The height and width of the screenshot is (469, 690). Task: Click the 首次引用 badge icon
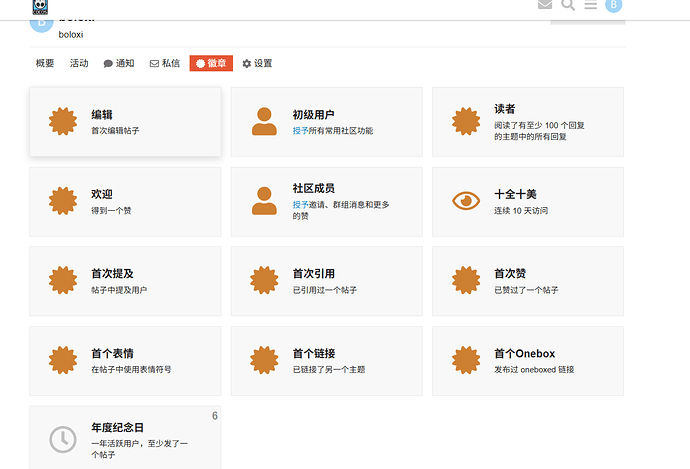[264, 280]
